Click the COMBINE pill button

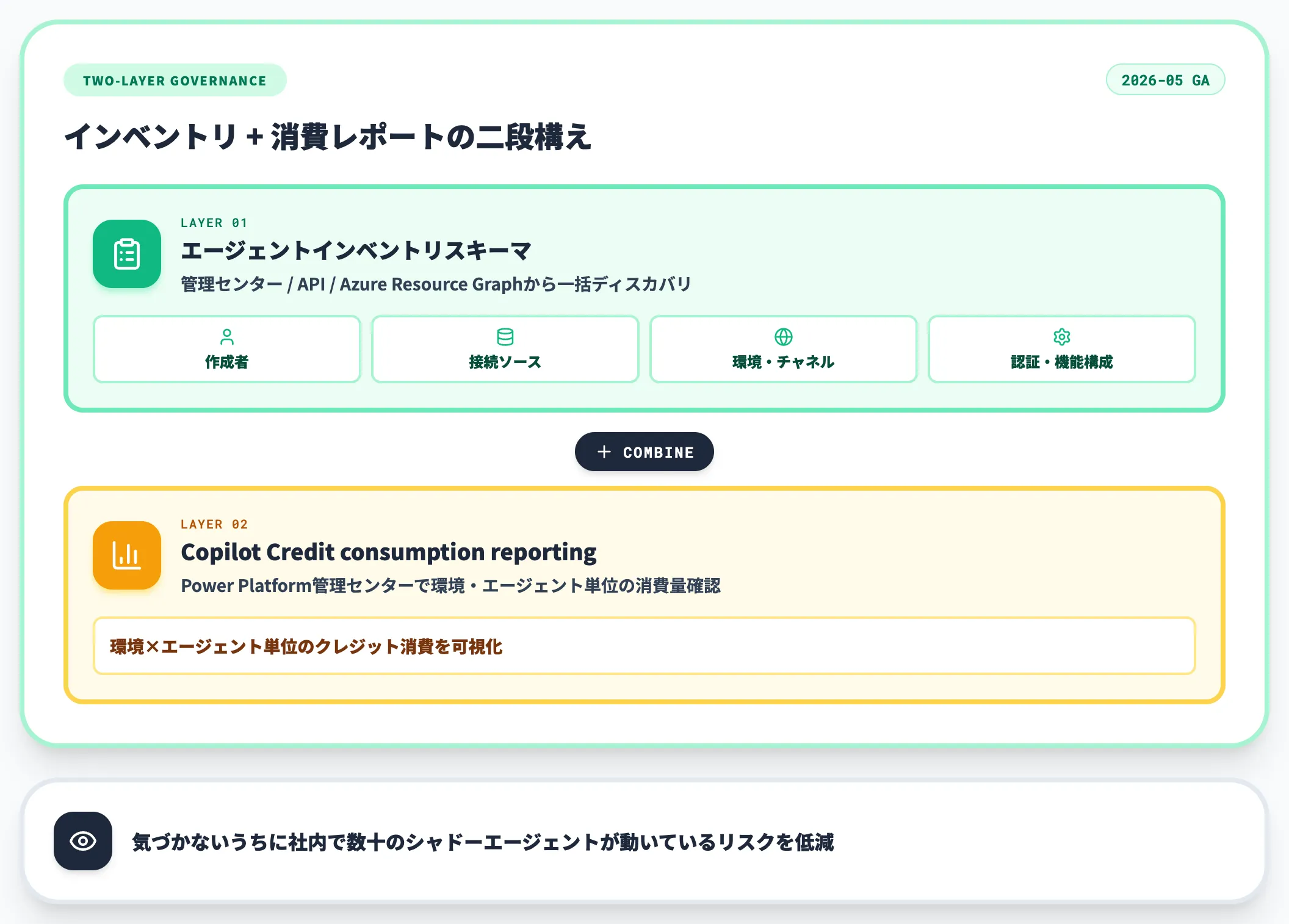(644, 452)
